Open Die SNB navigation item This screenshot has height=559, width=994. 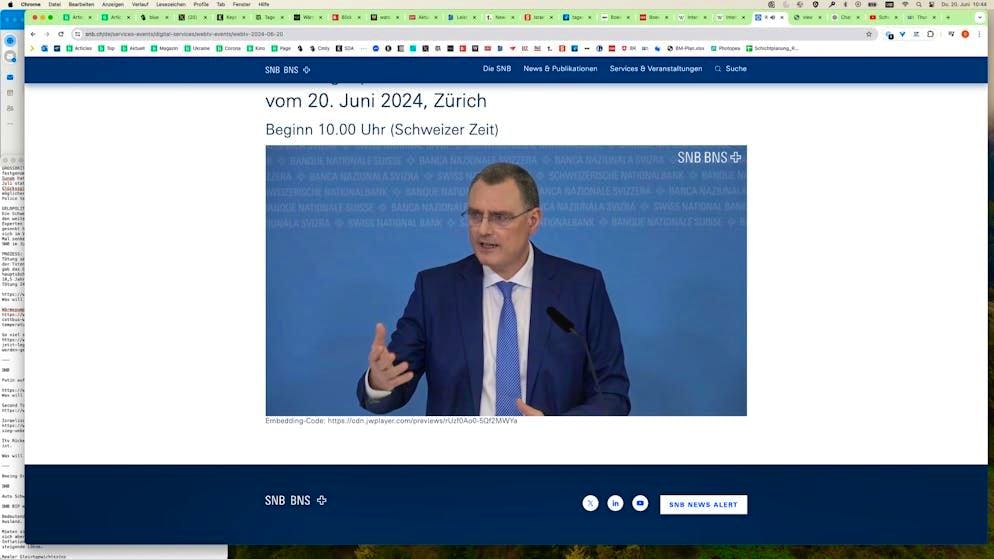pos(497,69)
